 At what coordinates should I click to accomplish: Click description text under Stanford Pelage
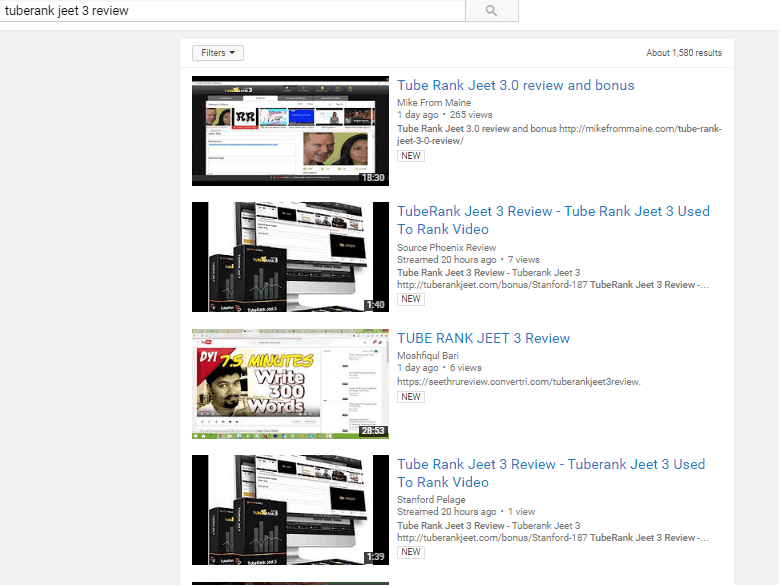(x=553, y=532)
